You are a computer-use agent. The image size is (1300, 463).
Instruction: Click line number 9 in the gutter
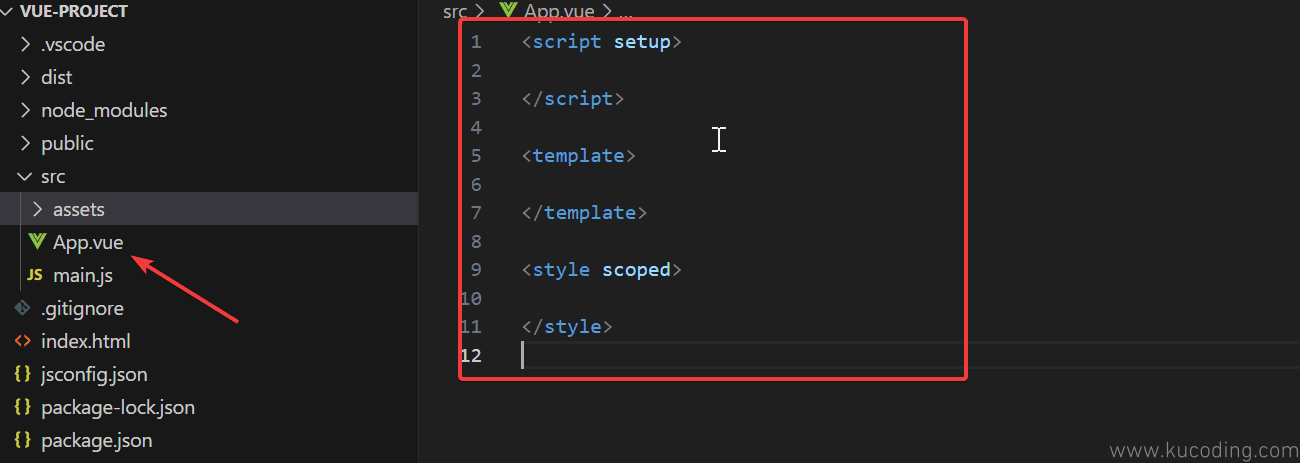[475, 270]
